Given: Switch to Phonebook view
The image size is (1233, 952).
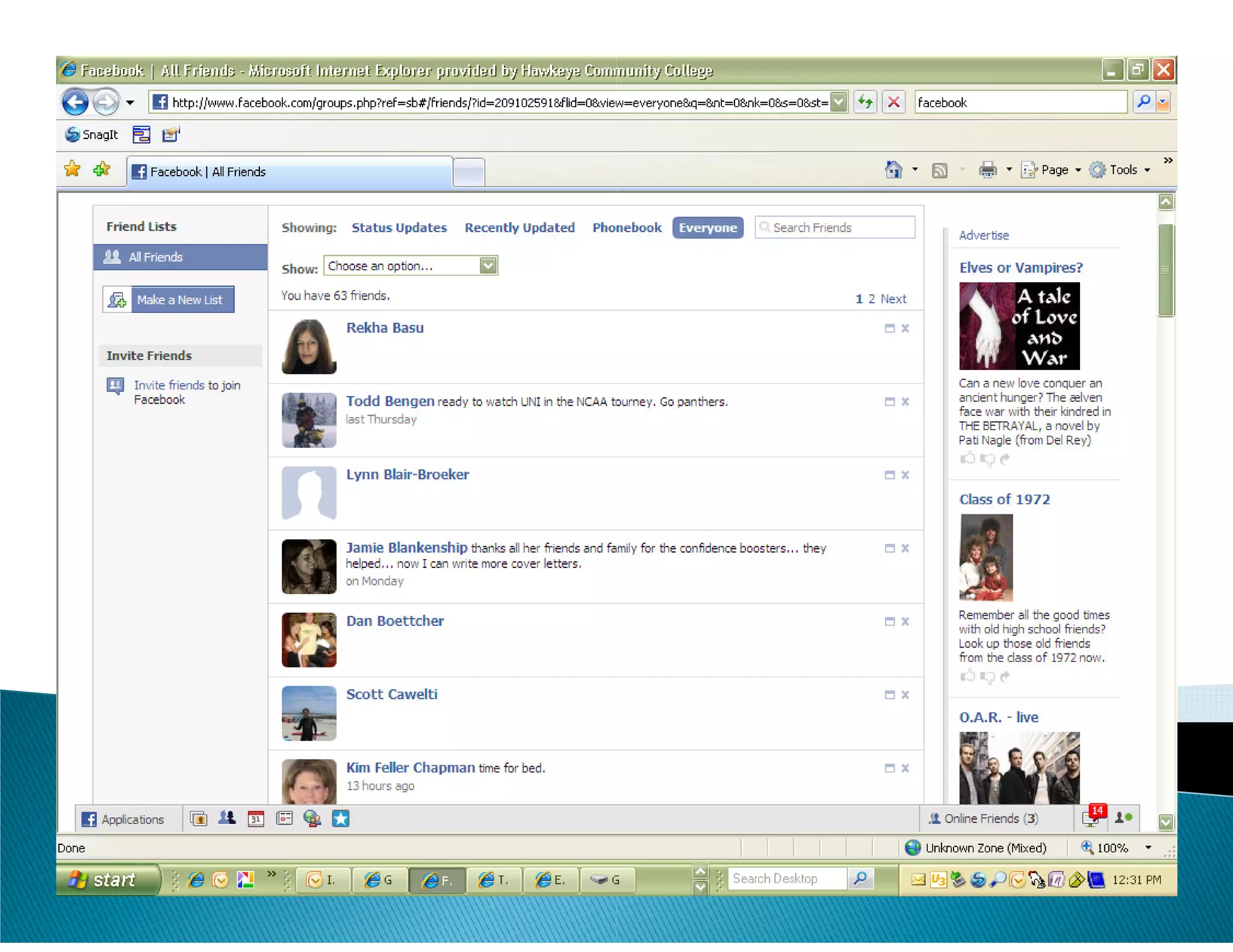Looking at the screenshot, I should (627, 227).
